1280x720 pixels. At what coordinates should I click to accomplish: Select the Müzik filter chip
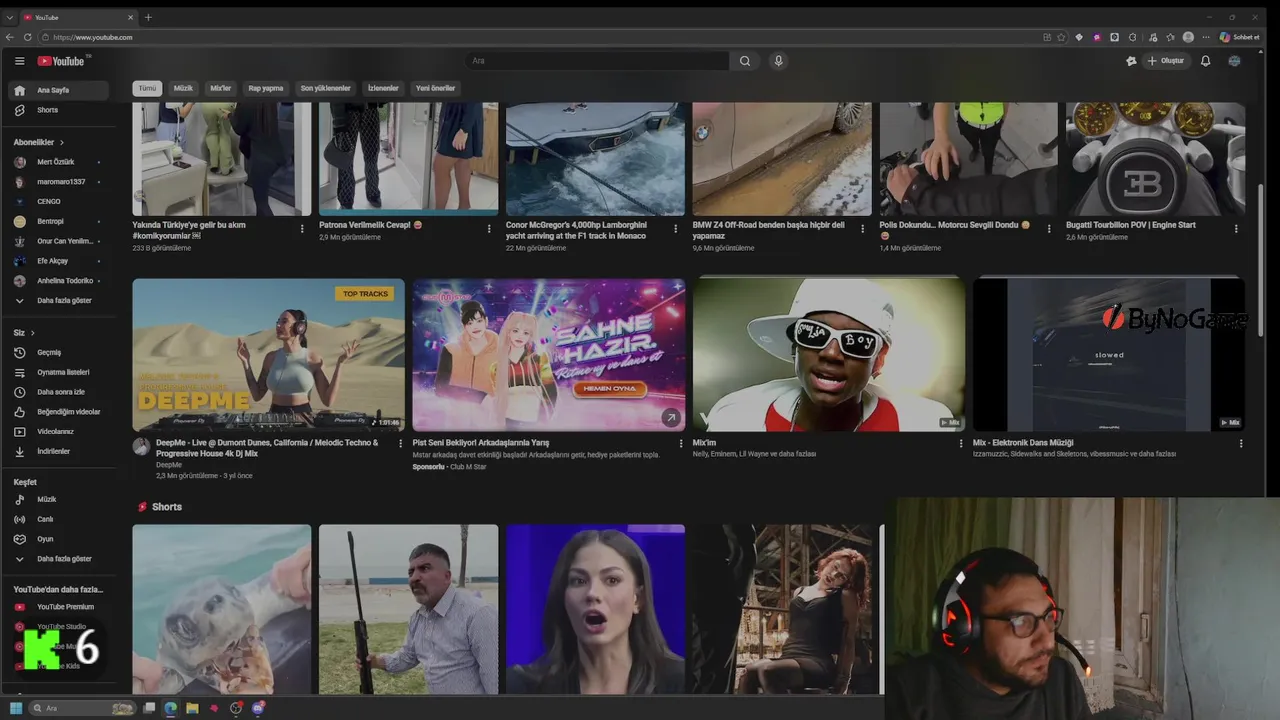pos(183,88)
